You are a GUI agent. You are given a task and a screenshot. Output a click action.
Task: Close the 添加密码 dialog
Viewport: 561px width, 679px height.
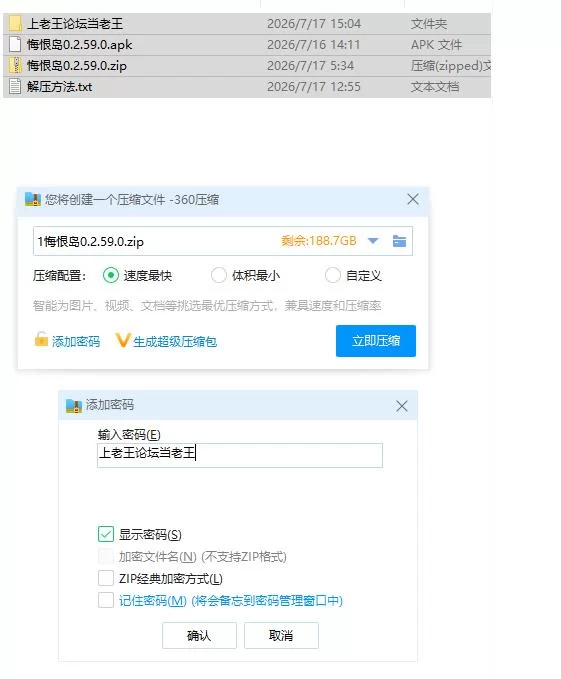(x=402, y=406)
